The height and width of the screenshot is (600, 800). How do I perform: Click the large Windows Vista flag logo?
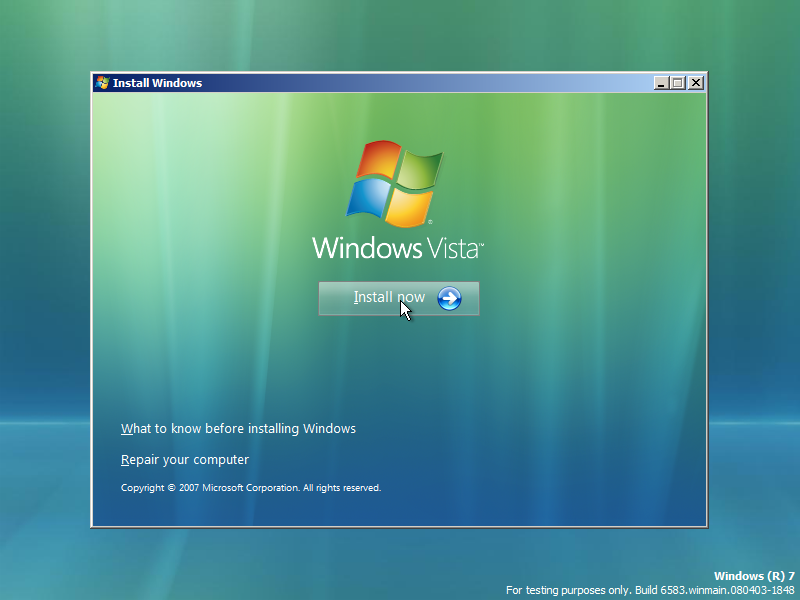click(394, 183)
